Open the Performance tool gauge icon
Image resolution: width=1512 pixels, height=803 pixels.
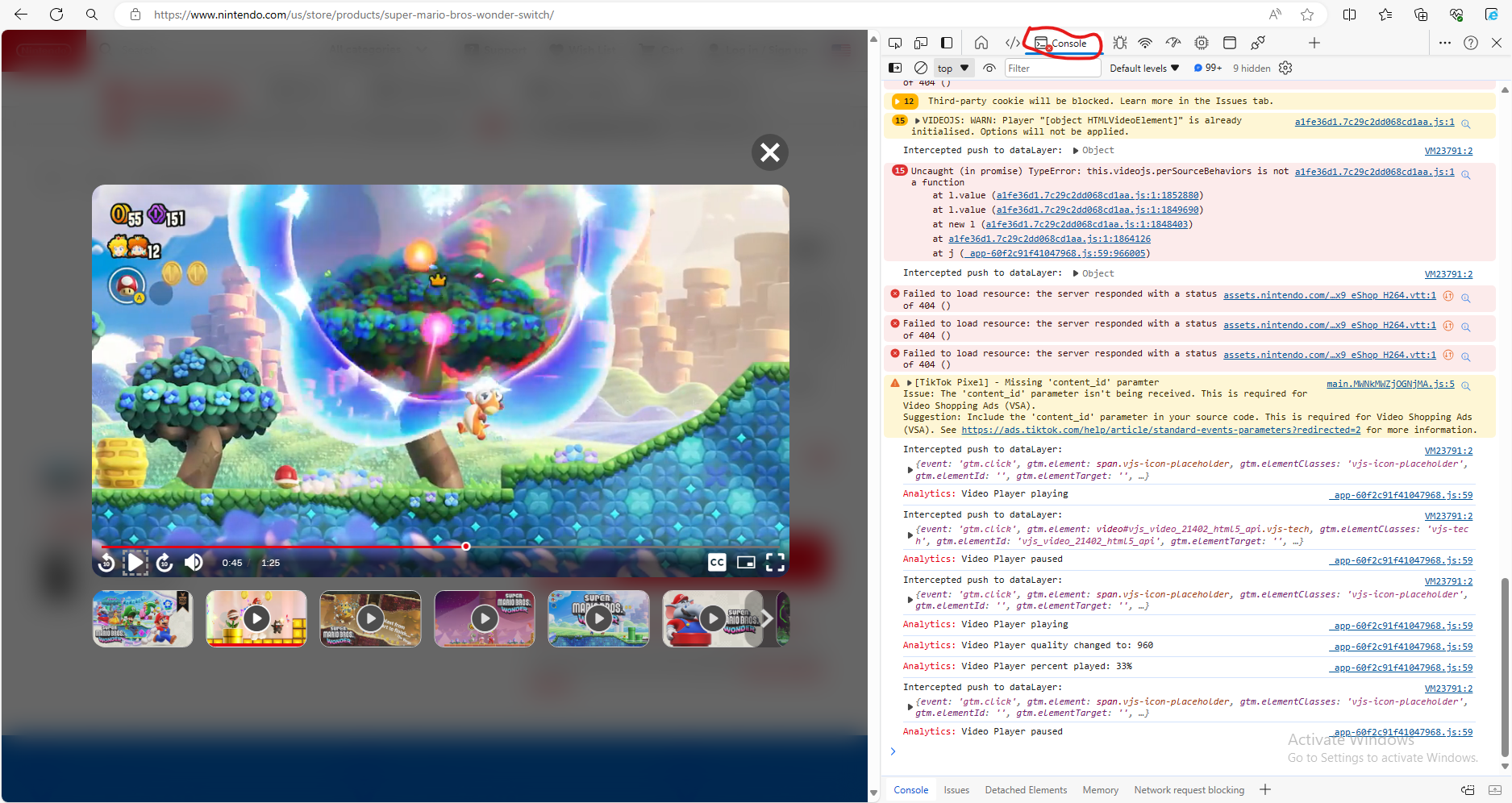point(1173,43)
